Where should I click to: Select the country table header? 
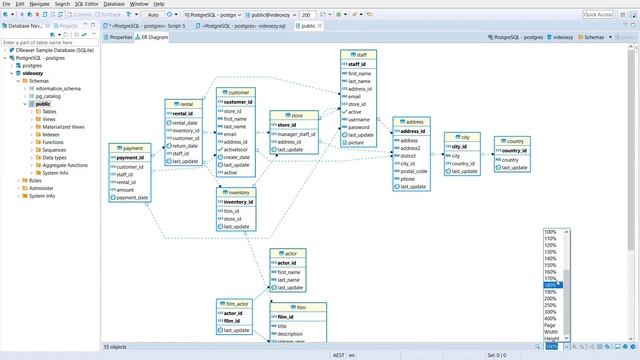512,141
